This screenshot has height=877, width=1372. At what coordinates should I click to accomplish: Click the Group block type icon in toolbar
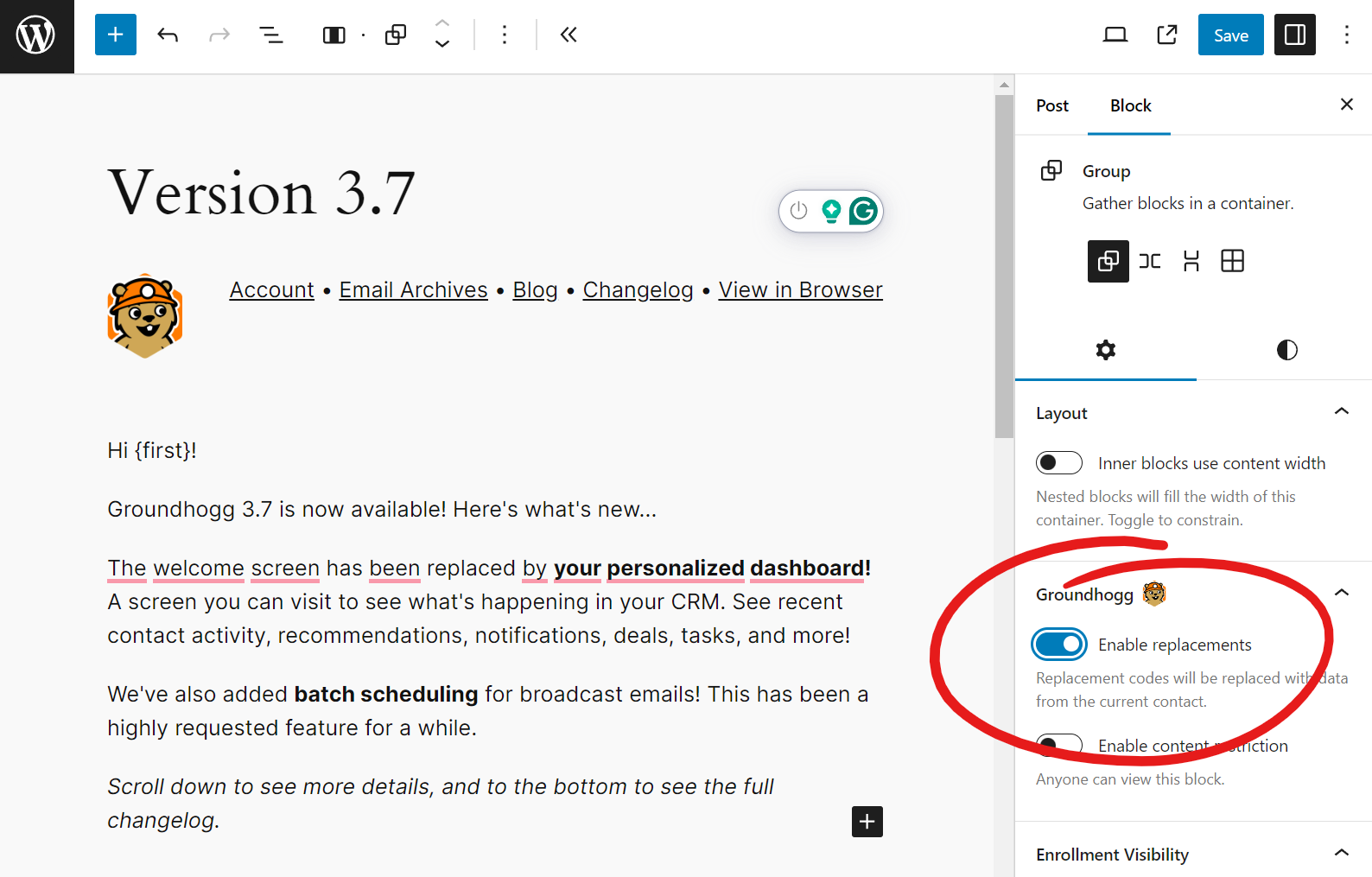pyautogui.click(x=396, y=35)
